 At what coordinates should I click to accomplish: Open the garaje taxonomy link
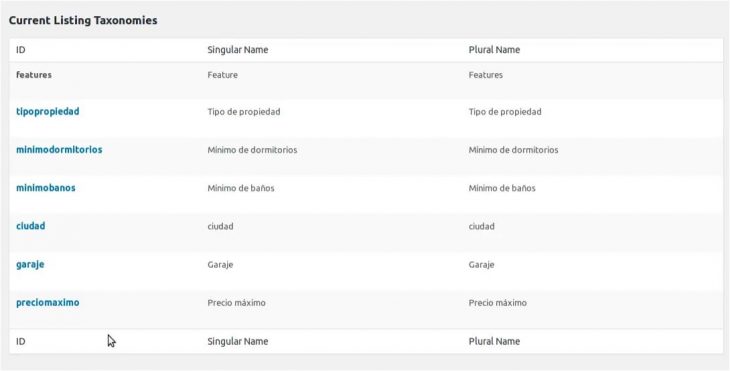30,265
